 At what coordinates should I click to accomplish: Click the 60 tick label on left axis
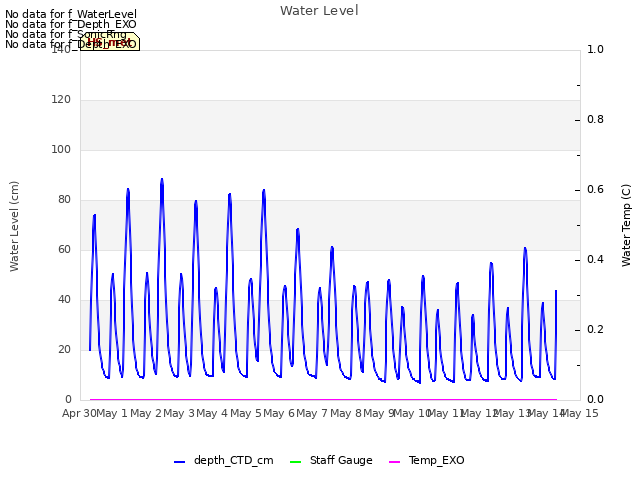(64, 249)
